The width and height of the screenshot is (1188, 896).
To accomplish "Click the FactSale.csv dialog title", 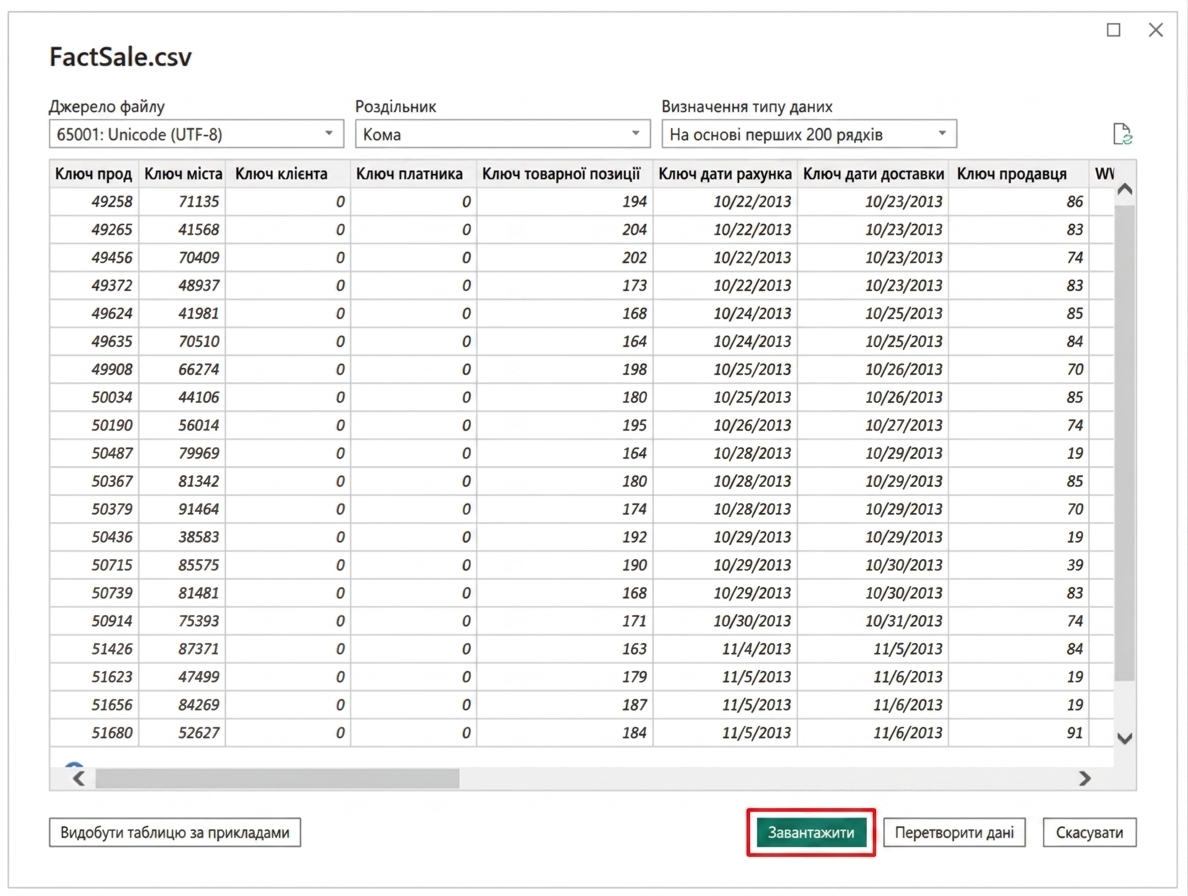I will tap(120, 57).
